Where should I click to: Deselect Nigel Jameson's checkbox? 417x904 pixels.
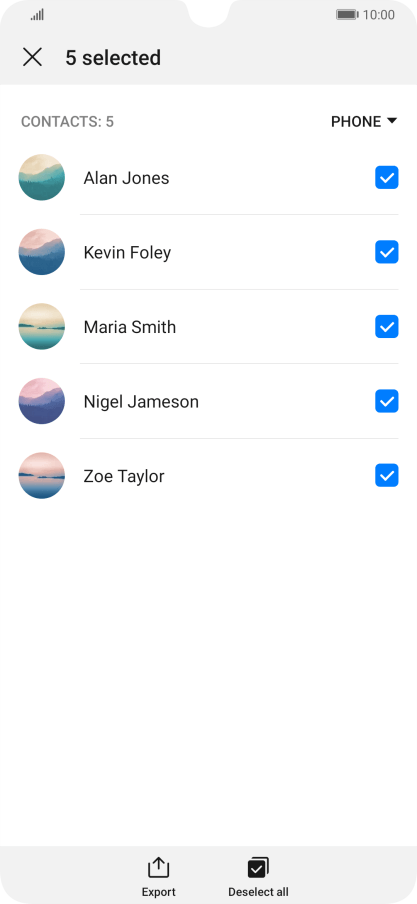point(387,401)
